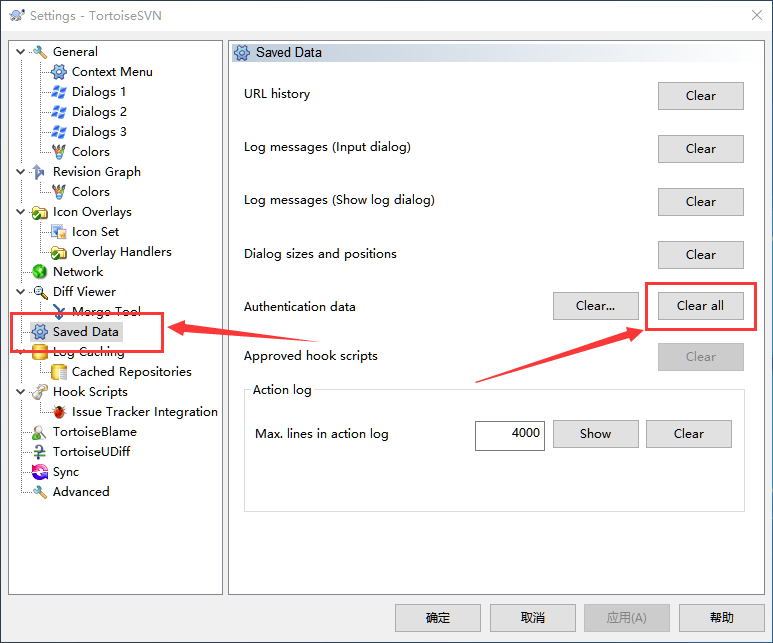Click the Saved Data gear icon in tree
The height and width of the screenshot is (643, 773).
click(x=39, y=332)
